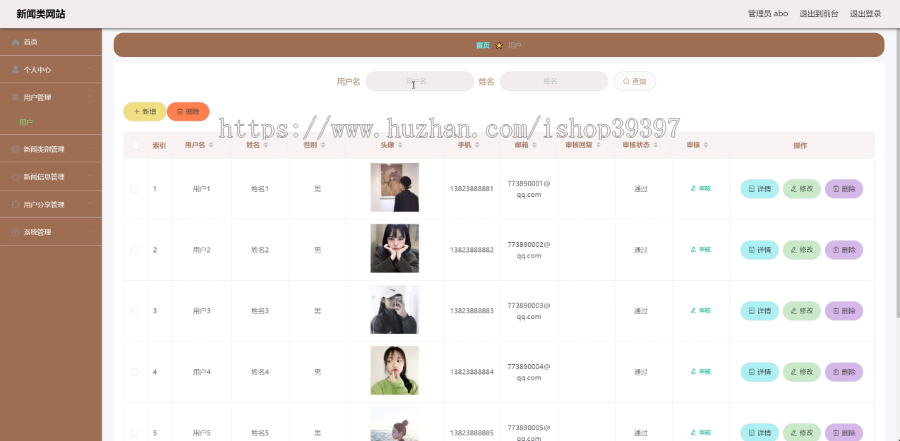
Task: Click 退出登录 in the header
Action: point(865,14)
